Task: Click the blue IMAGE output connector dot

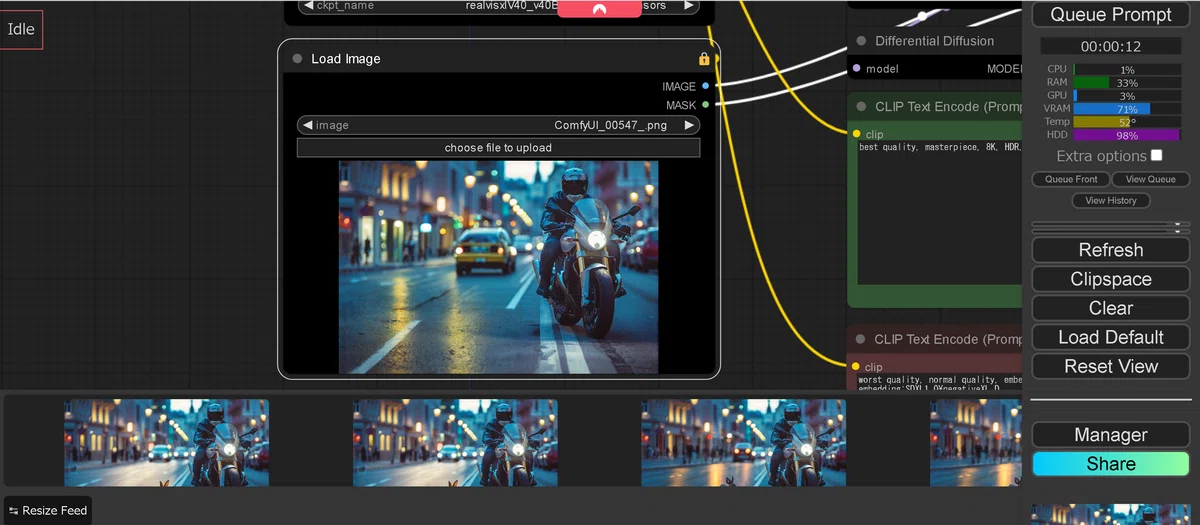Action: point(705,86)
